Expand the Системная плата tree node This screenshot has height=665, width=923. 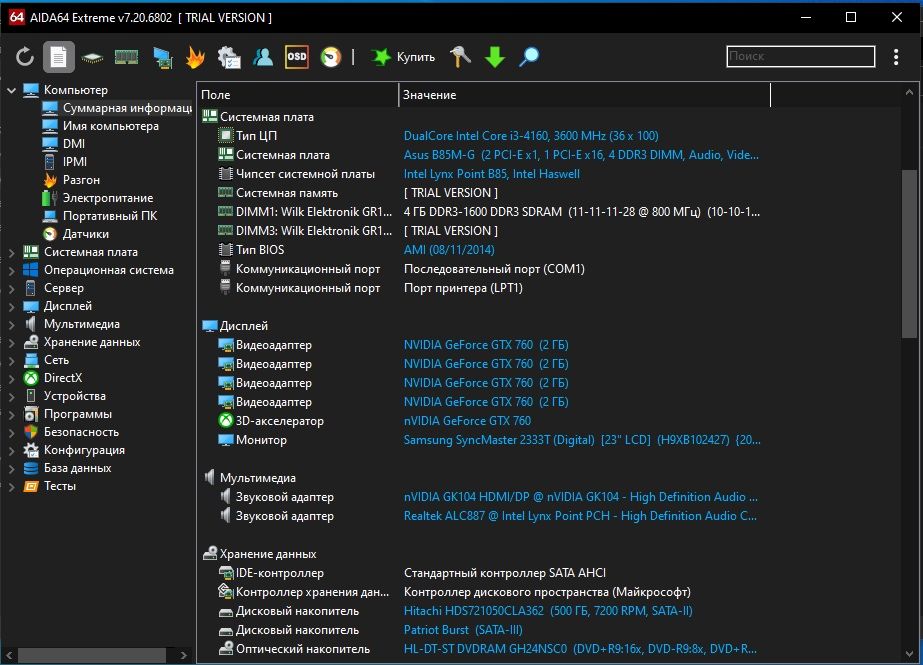[x=11, y=252]
